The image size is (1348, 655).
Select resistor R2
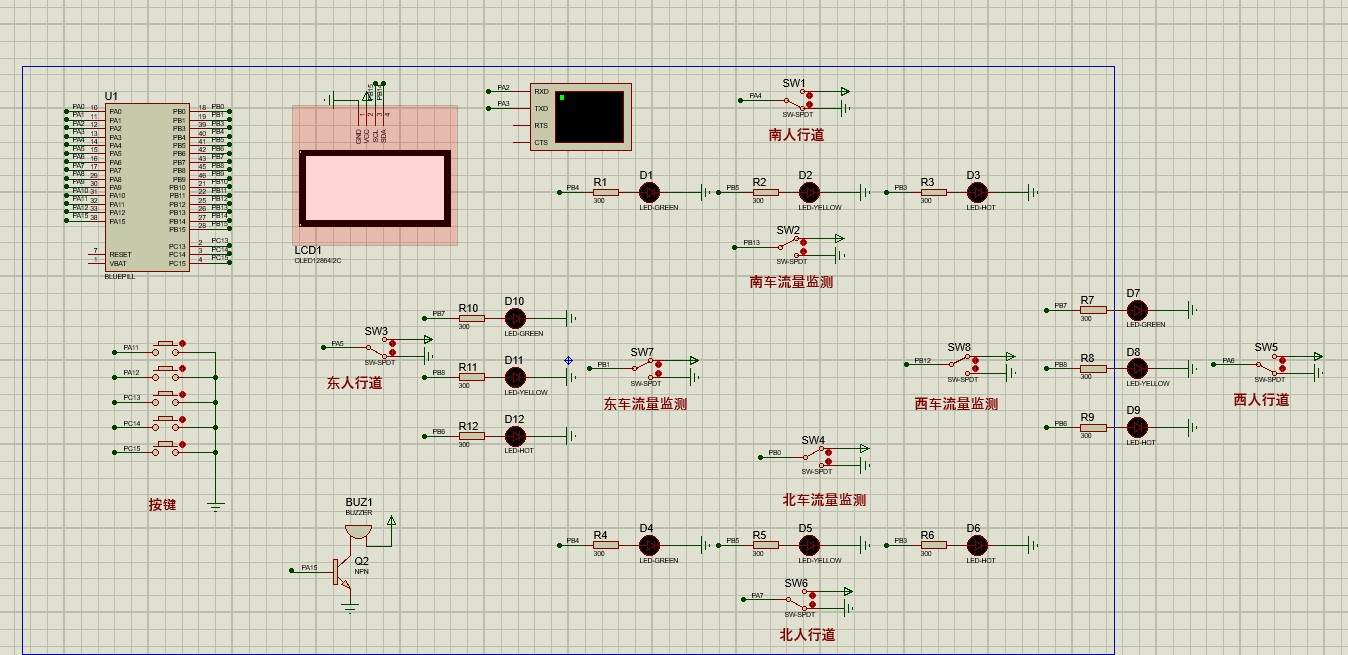coord(764,192)
